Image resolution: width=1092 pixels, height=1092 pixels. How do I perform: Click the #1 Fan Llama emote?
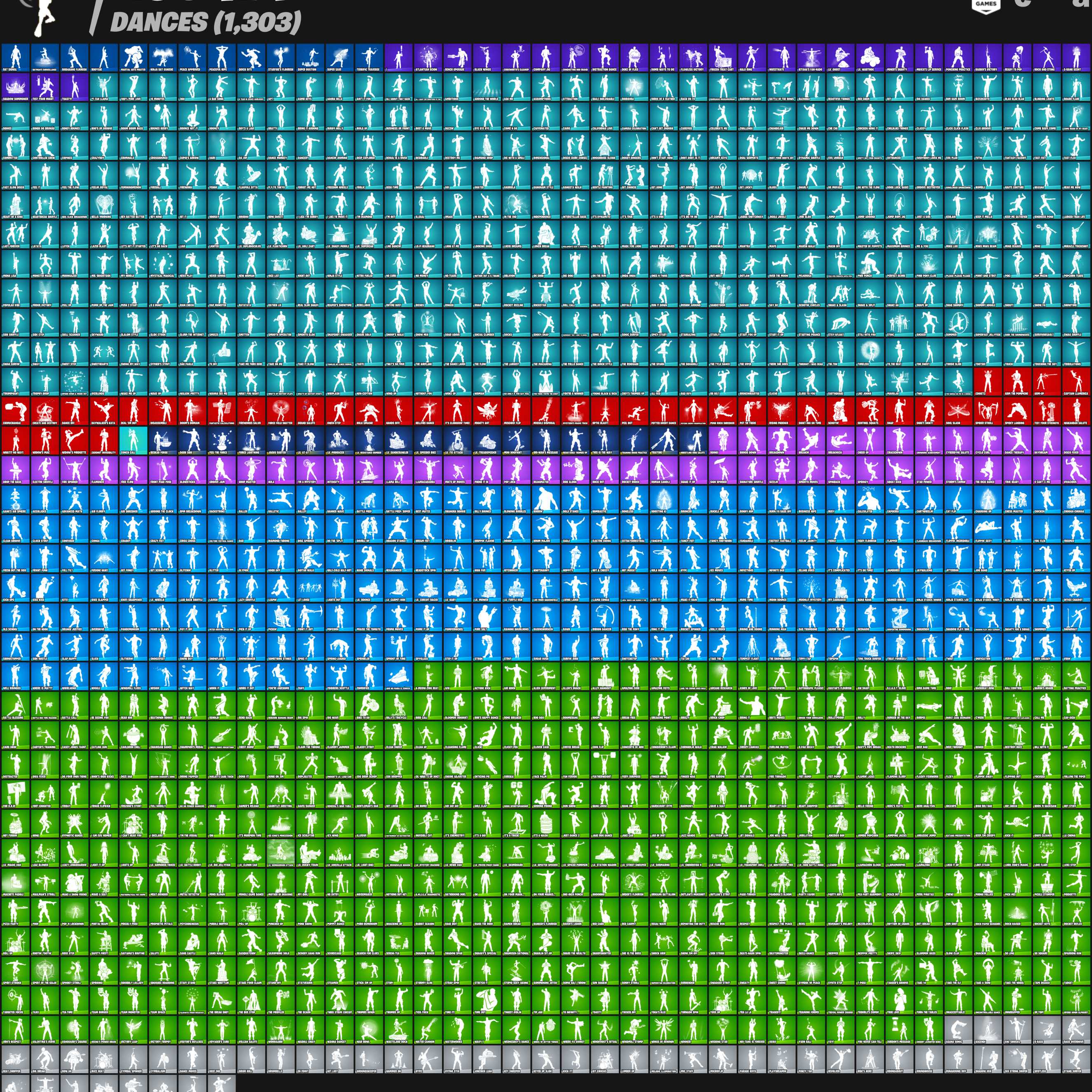pyautogui.click(x=104, y=86)
